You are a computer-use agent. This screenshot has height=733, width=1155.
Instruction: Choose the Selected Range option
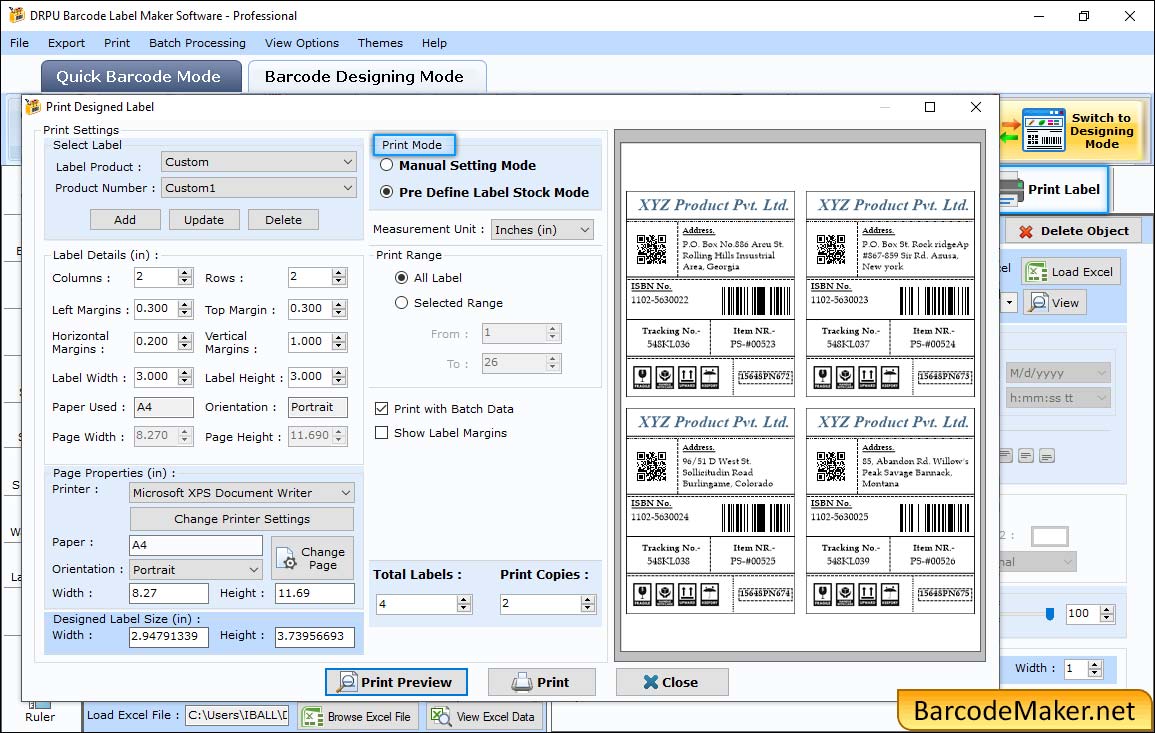click(x=401, y=303)
